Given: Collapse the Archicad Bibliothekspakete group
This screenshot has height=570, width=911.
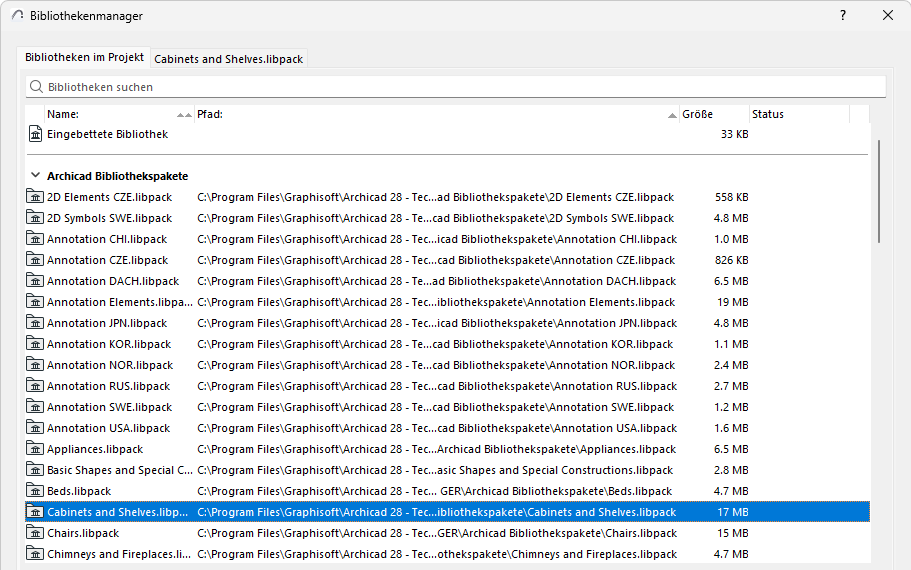Looking at the screenshot, I should [35, 175].
